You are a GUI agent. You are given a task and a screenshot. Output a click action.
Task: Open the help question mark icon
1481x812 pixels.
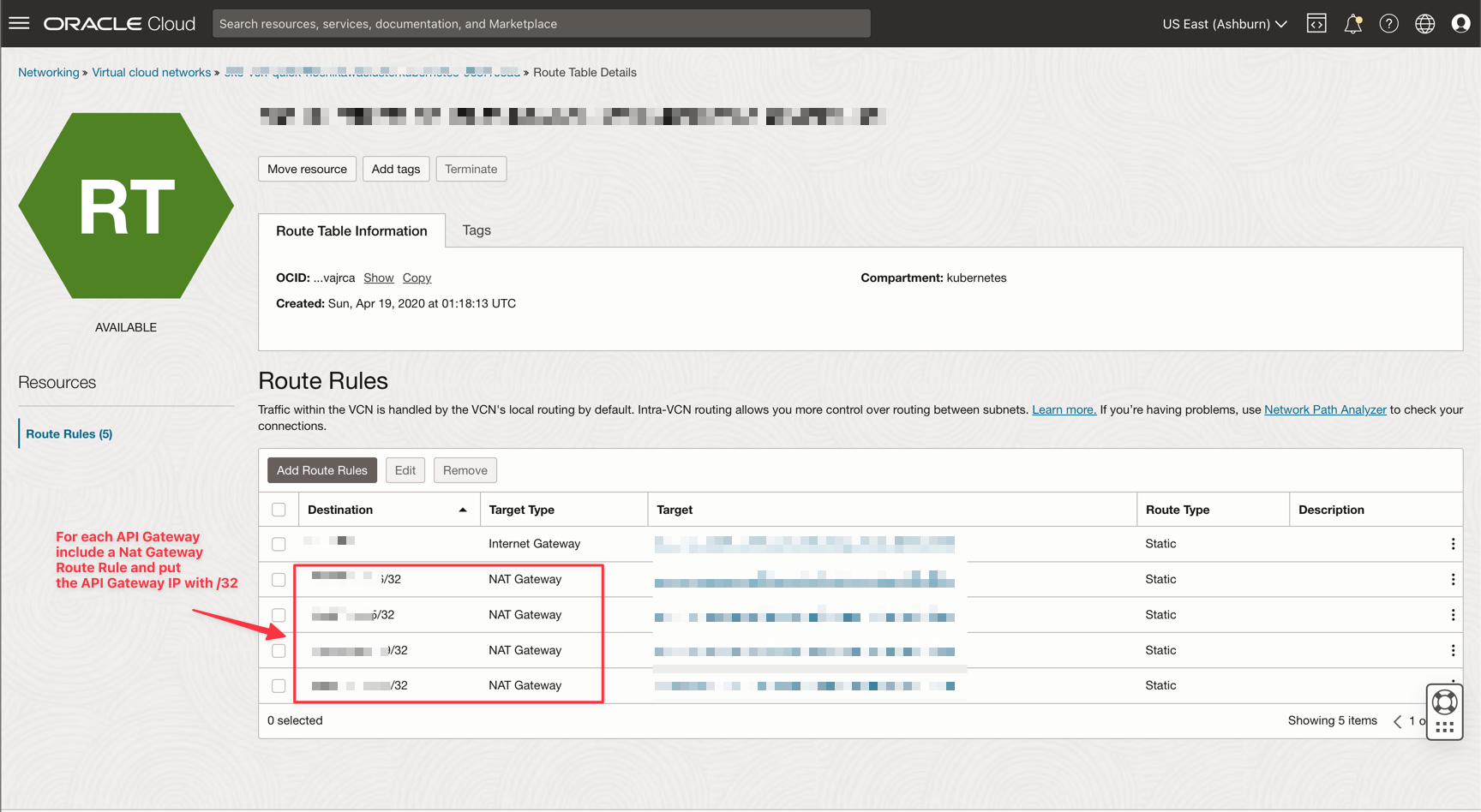coord(1388,24)
